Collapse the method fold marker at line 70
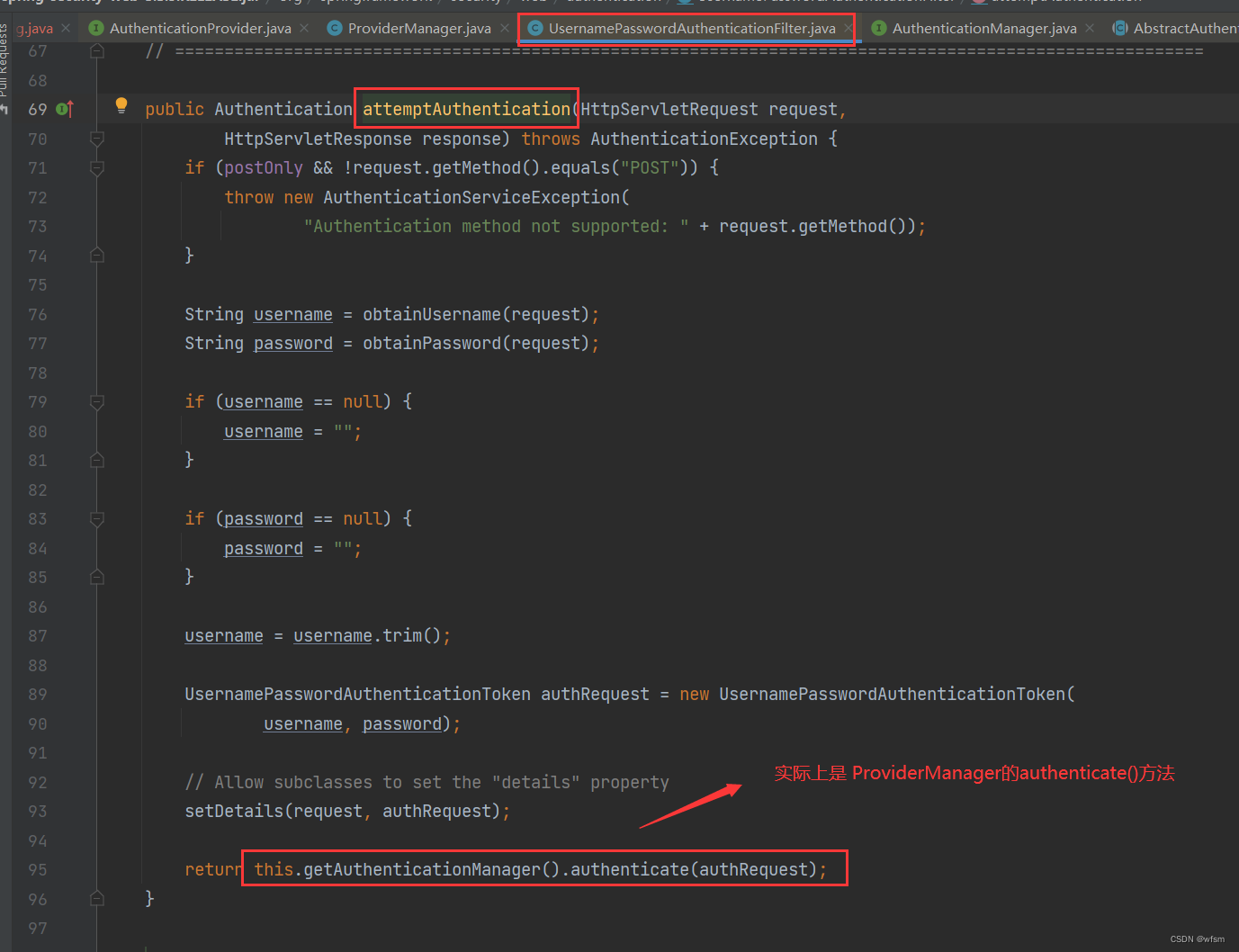The image size is (1239, 952). (x=97, y=139)
